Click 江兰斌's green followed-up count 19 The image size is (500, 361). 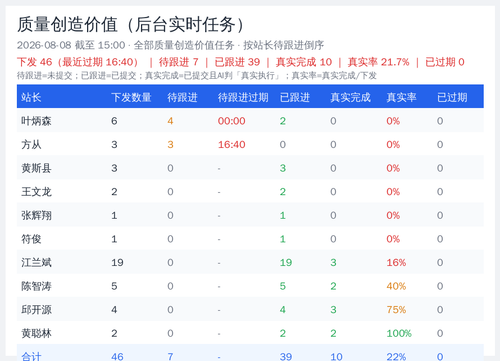pyautogui.click(x=286, y=263)
